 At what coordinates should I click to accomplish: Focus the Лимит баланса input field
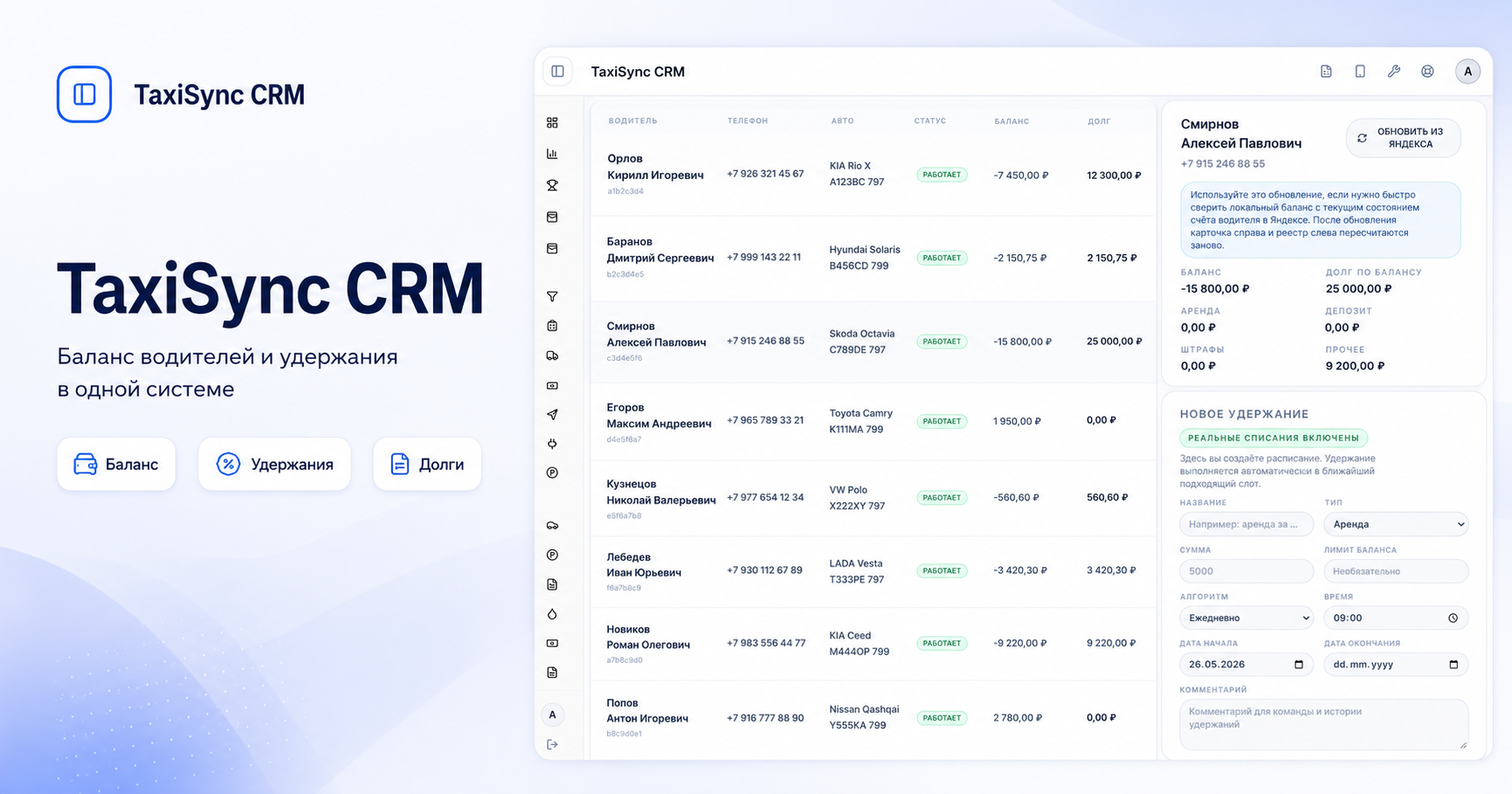coord(1396,571)
